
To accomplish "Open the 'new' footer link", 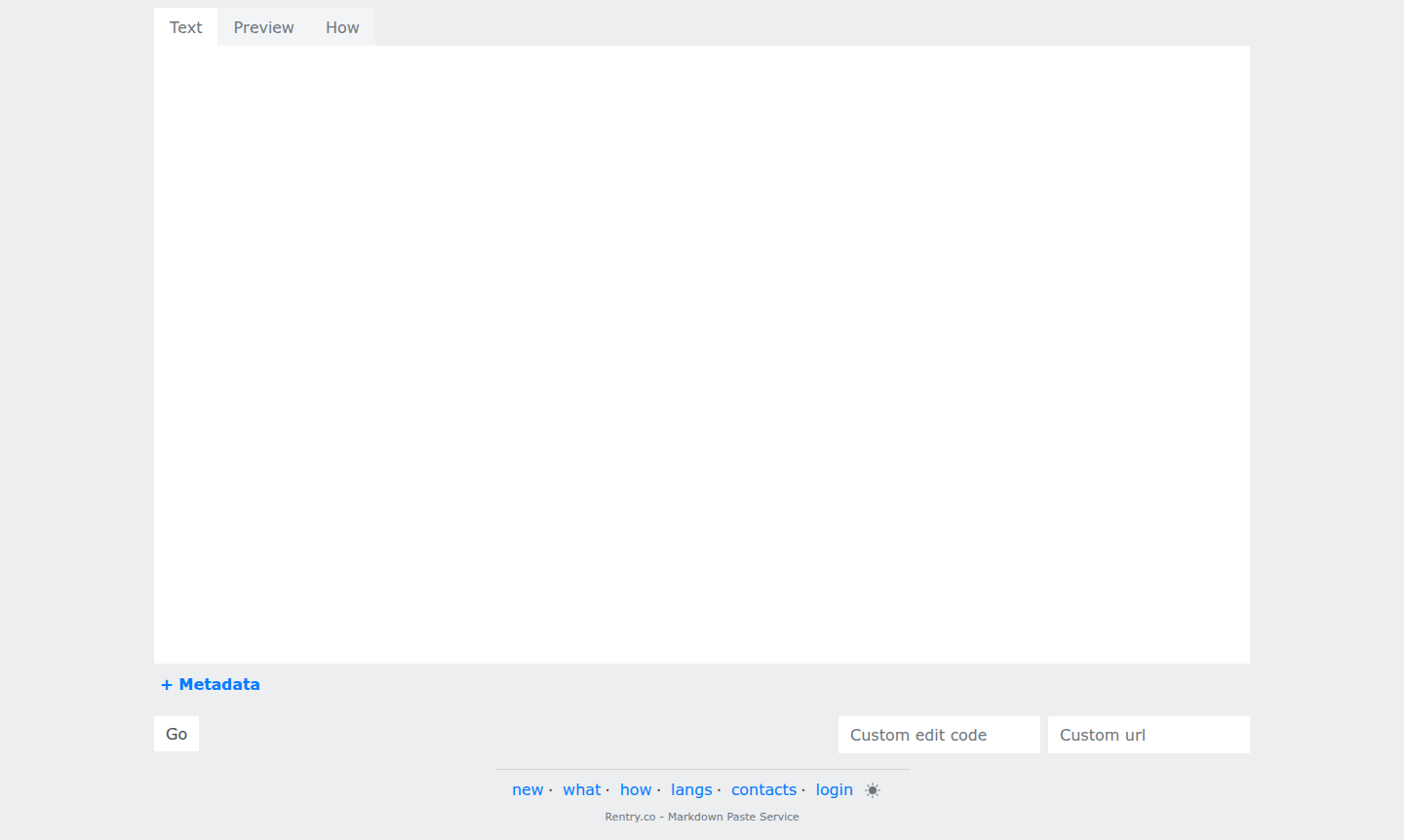I will (x=527, y=790).
